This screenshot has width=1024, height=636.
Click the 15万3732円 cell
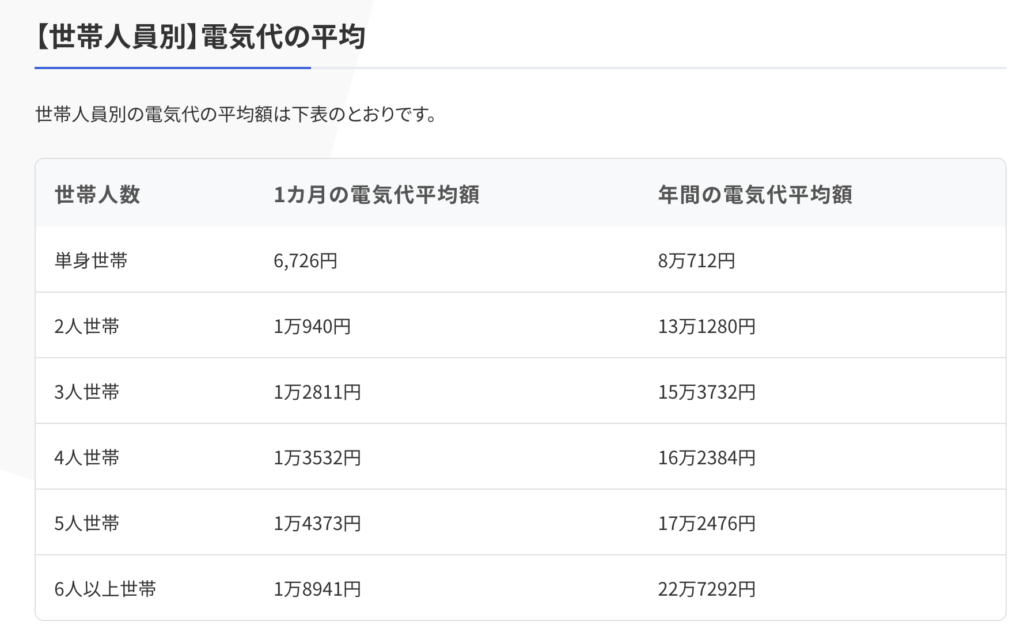tap(706, 392)
